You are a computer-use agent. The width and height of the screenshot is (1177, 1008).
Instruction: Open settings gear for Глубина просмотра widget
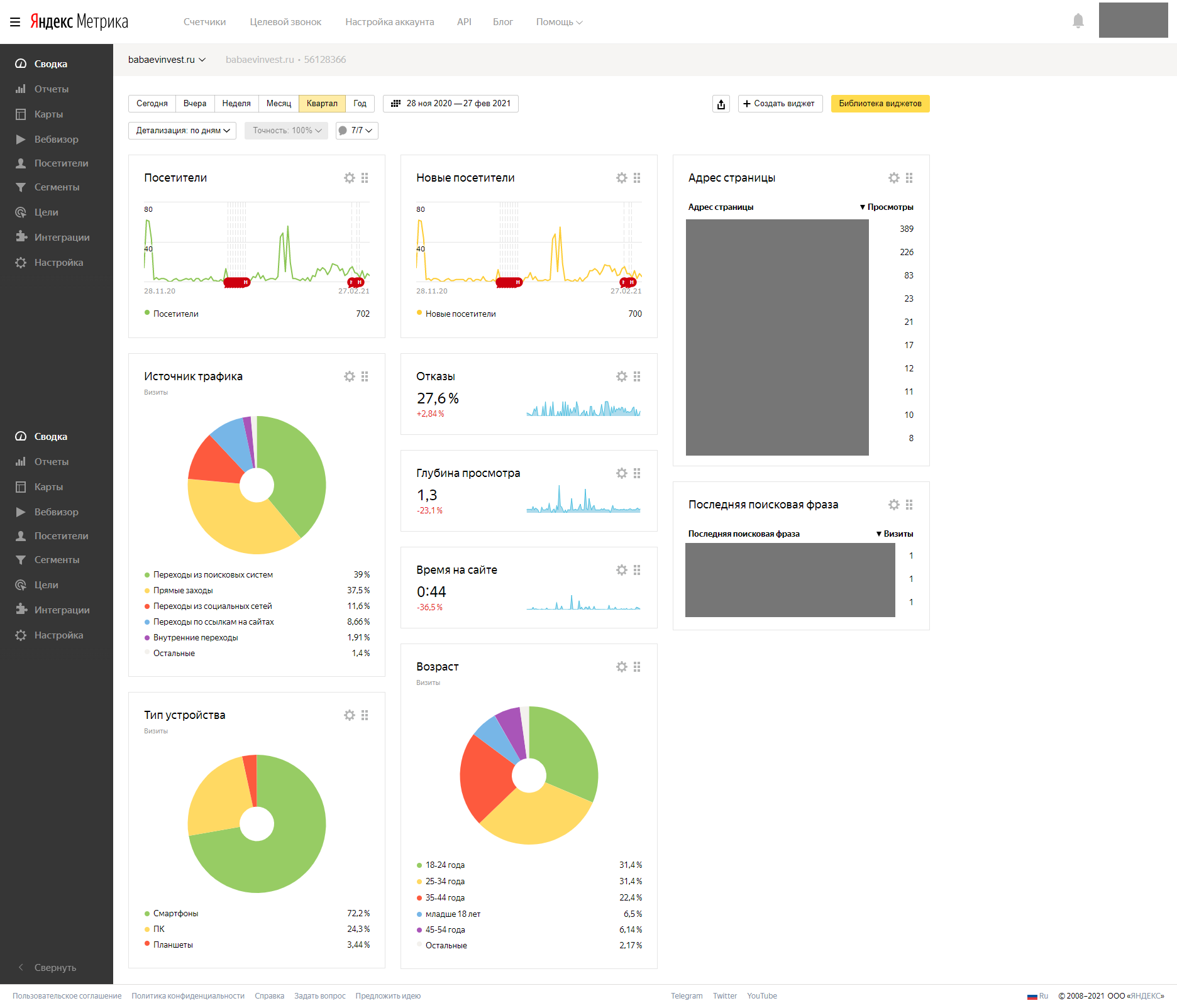click(622, 473)
